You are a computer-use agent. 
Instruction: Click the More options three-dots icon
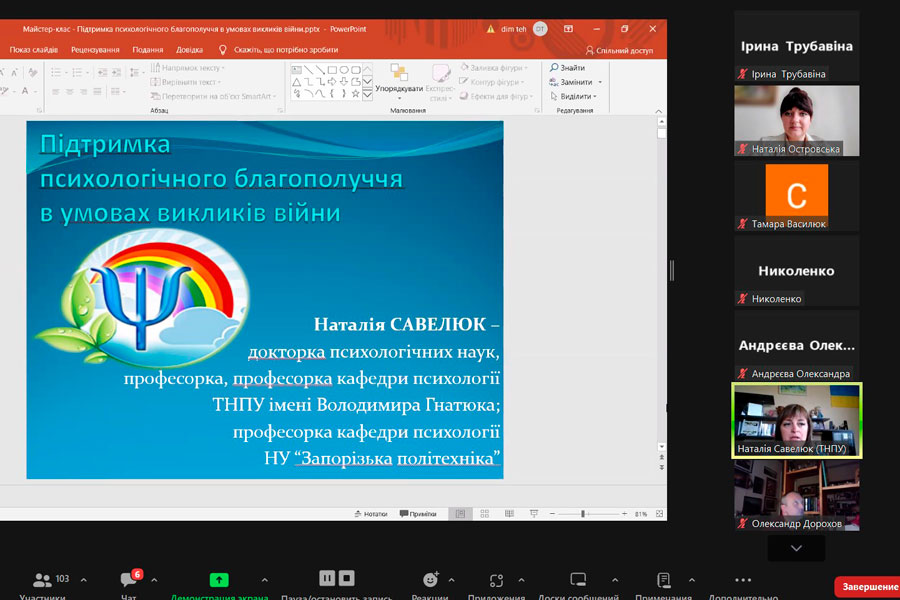pyautogui.click(x=742, y=580)
